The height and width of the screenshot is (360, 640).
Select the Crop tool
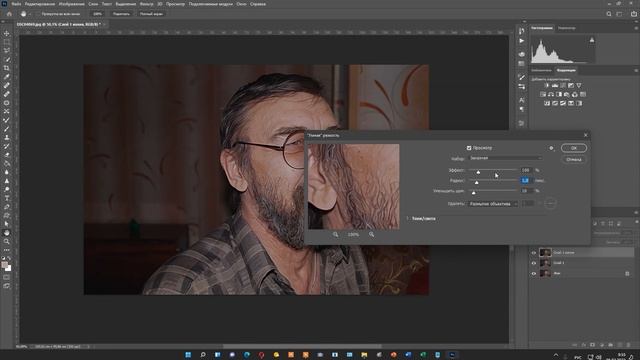(x=7, y=68)
